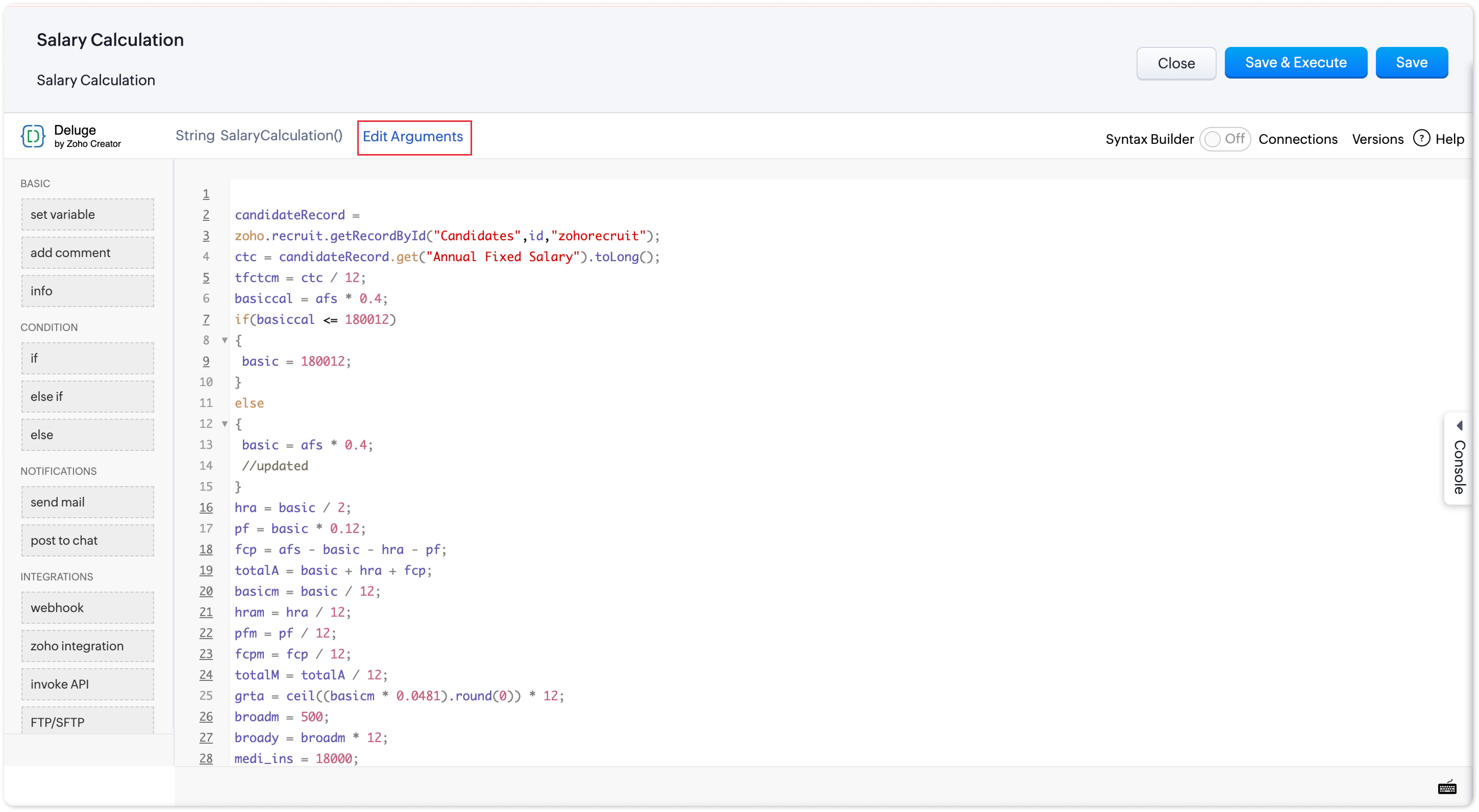Open the Versions menu
Screen dimensions: 1479x812
pyautogui.click(x=1377, y=139)
